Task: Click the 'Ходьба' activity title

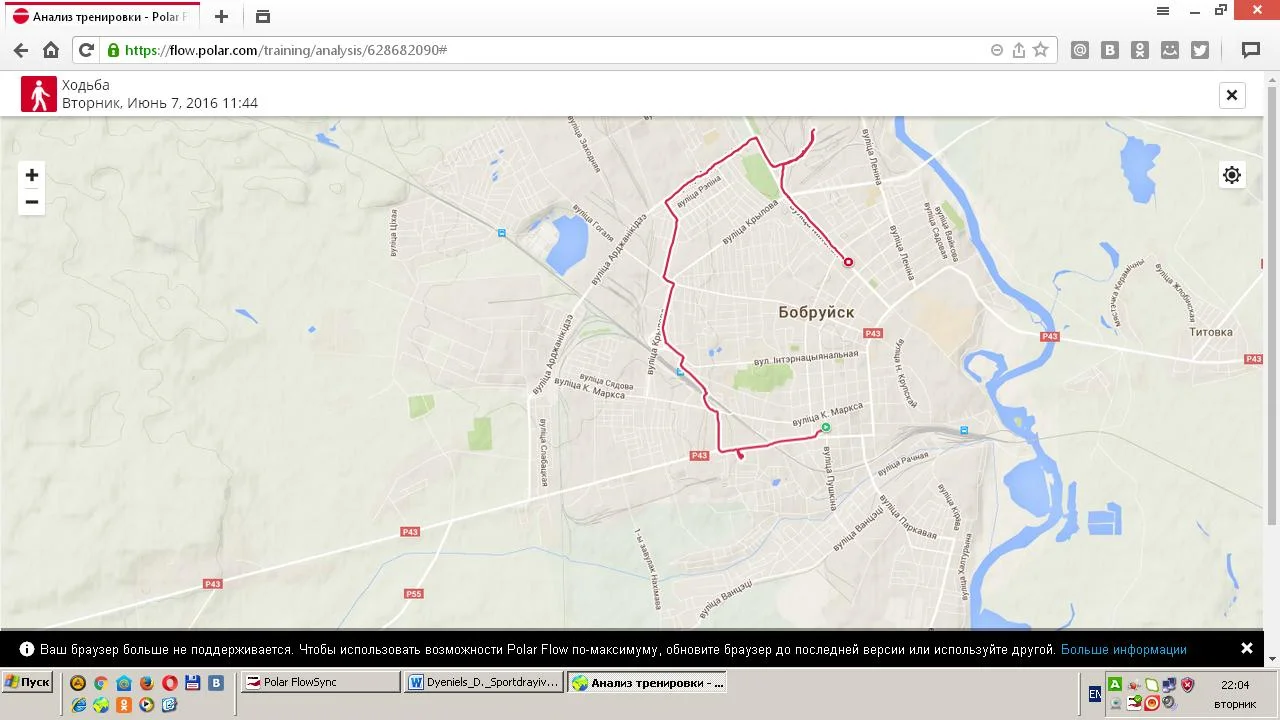Action: [86, 85]
